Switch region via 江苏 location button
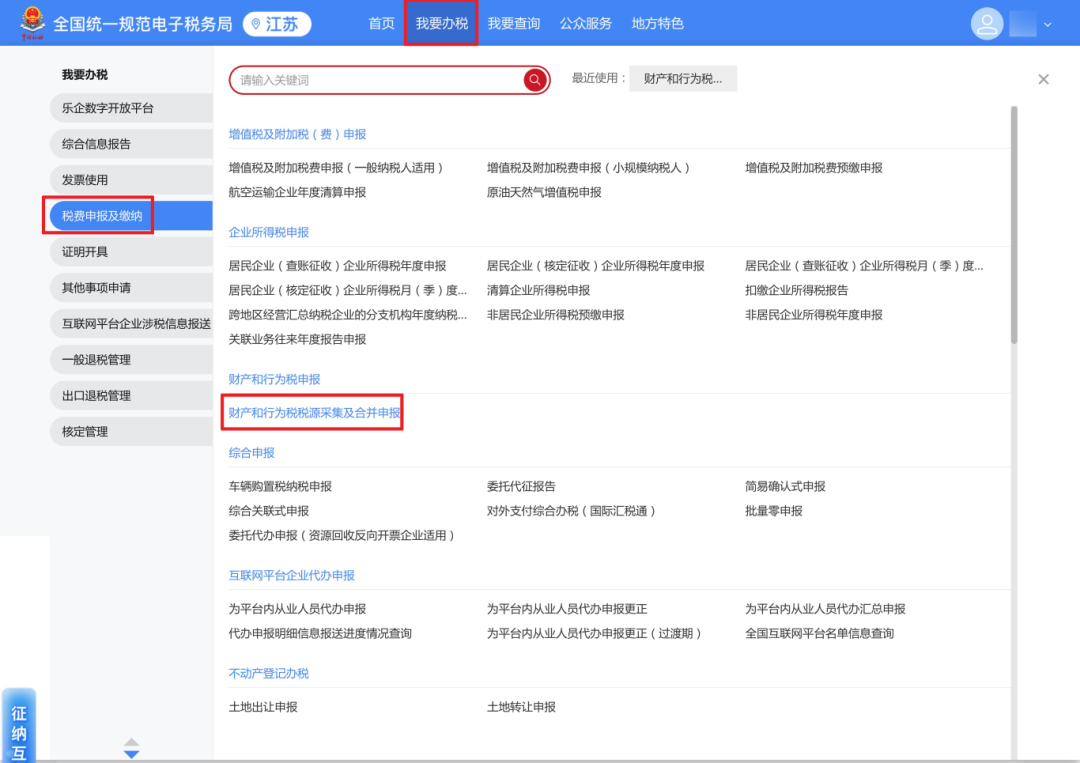This screenshot has width=1080, height=763. point(277,24)
